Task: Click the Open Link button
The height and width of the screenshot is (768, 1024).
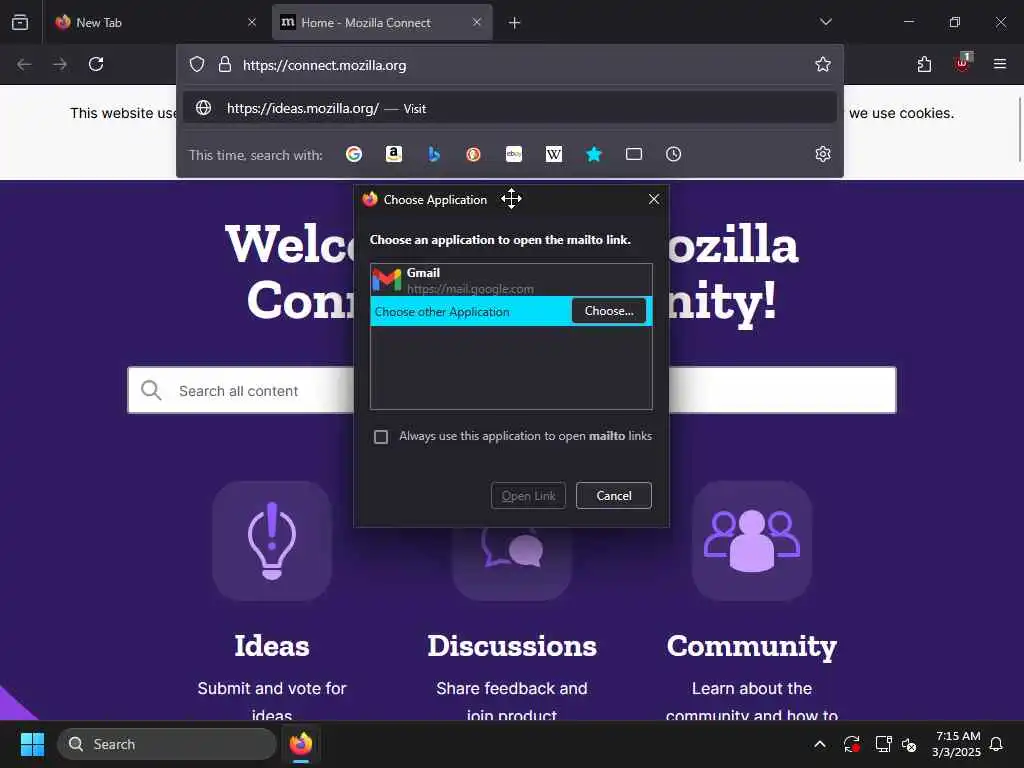Action: click(528, 496)
